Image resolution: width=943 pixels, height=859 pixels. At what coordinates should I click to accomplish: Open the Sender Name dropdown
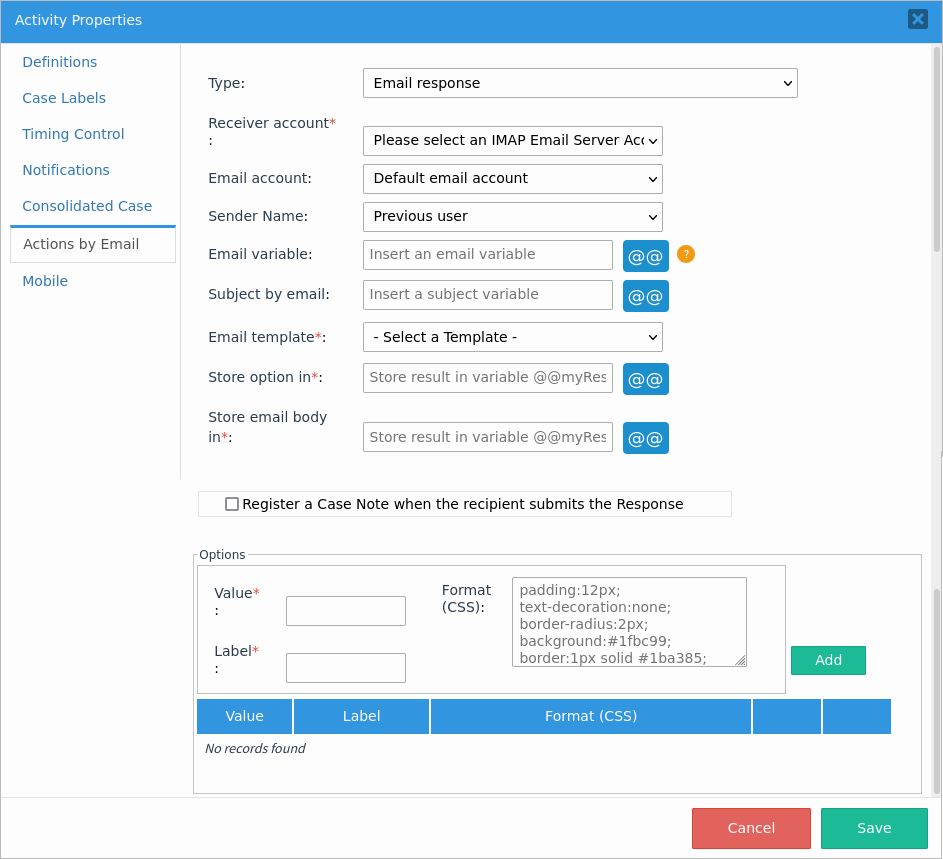pyautogui.click(x=512, y=217)
